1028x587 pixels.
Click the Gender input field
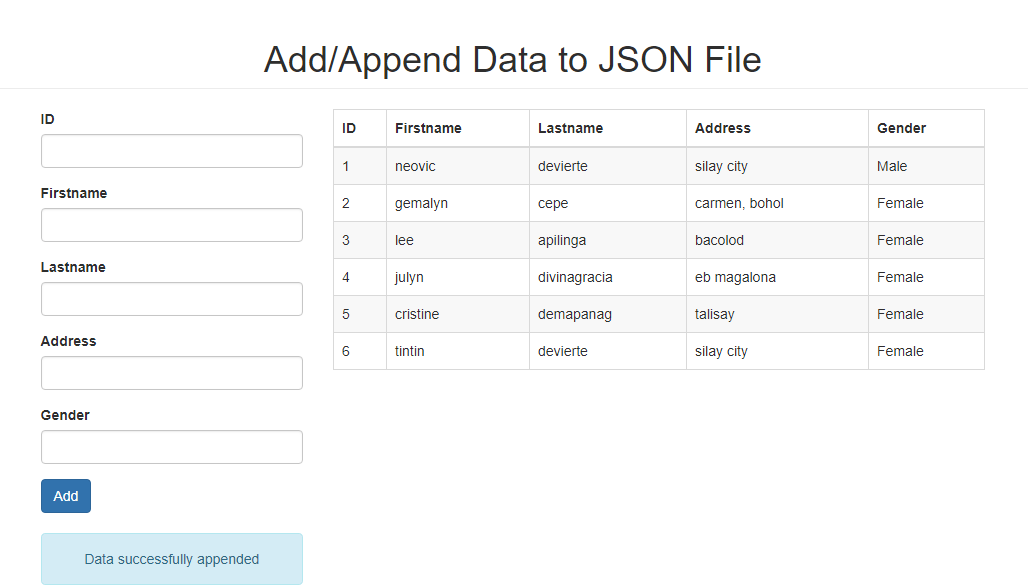(x=171, y=446)
